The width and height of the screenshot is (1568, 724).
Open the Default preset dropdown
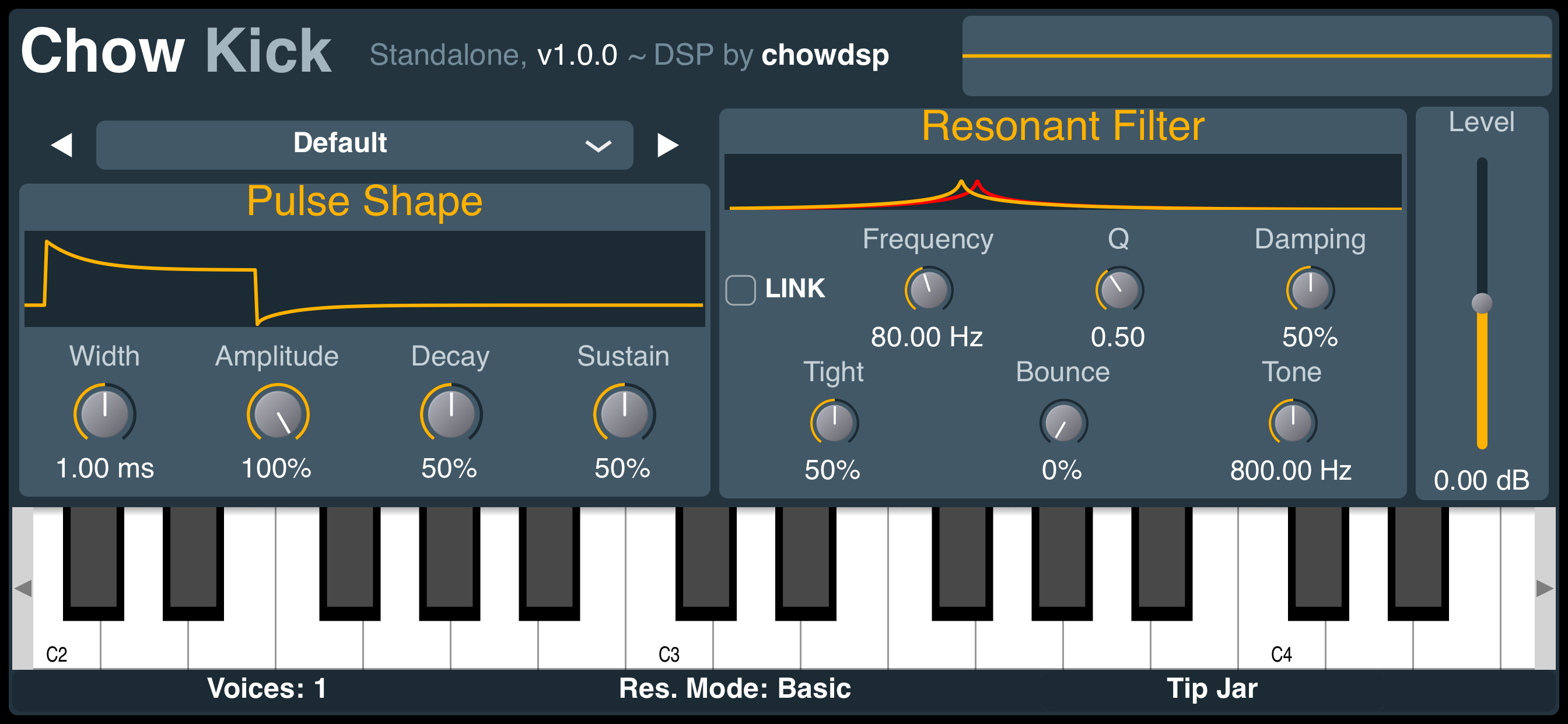365,145
